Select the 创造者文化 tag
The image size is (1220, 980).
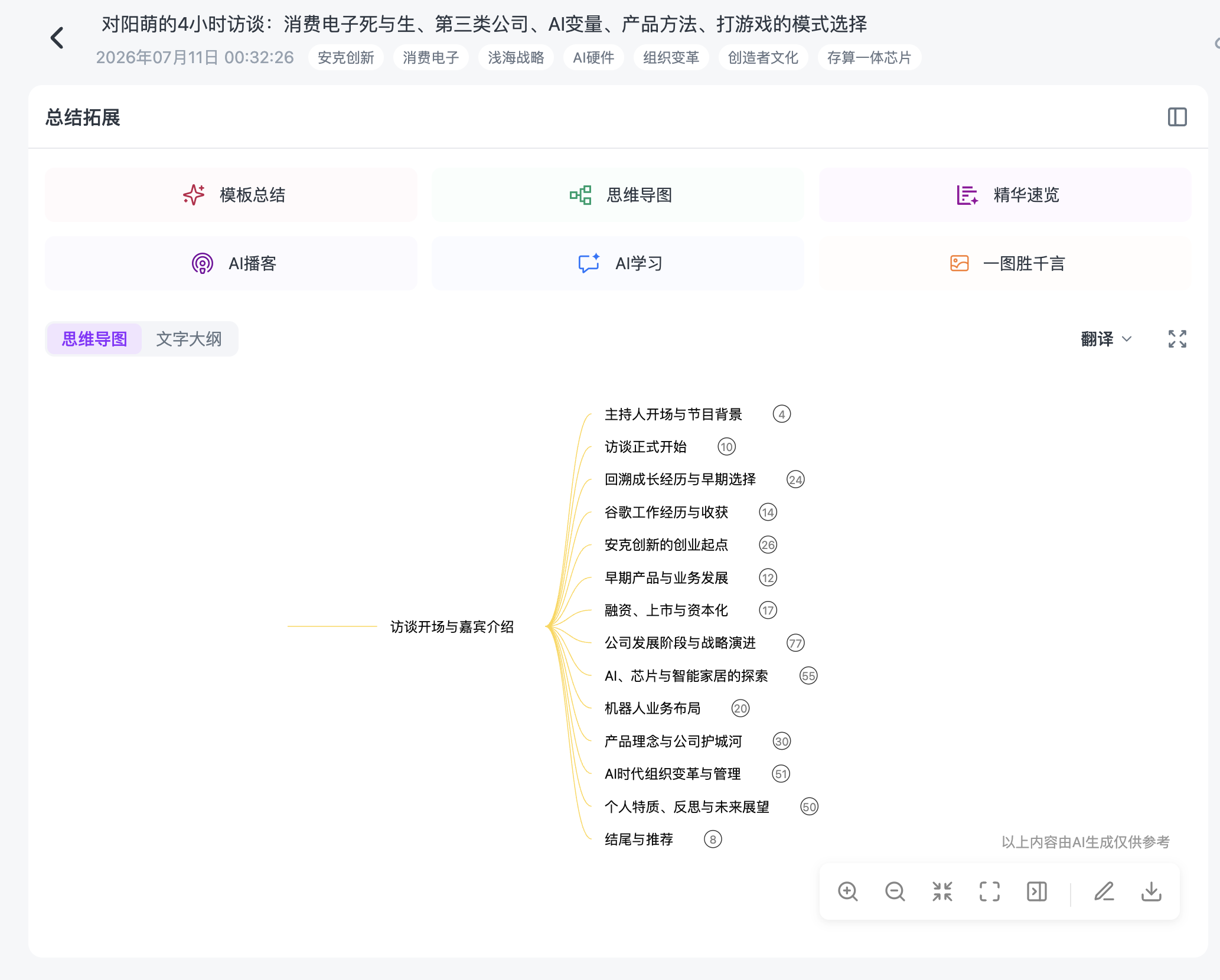click(764, 57)
